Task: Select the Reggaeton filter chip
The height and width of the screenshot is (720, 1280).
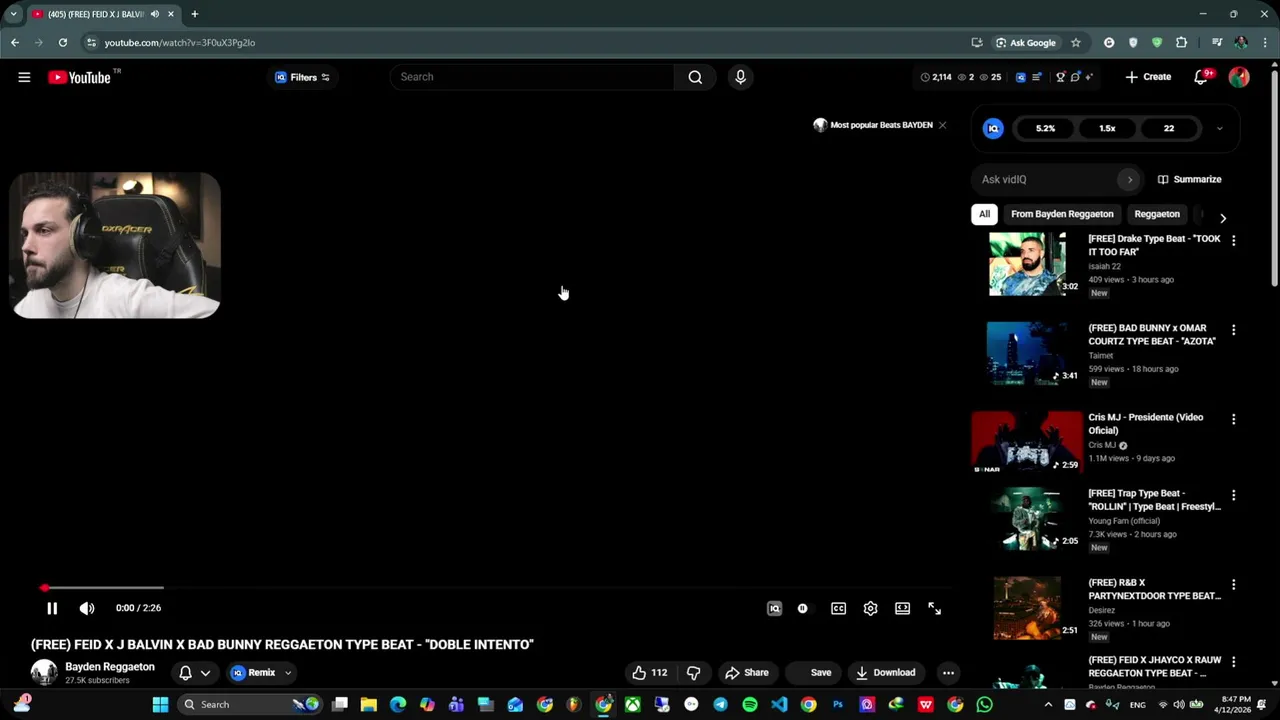Action: pyautogui.click(x=1157, y=214)
